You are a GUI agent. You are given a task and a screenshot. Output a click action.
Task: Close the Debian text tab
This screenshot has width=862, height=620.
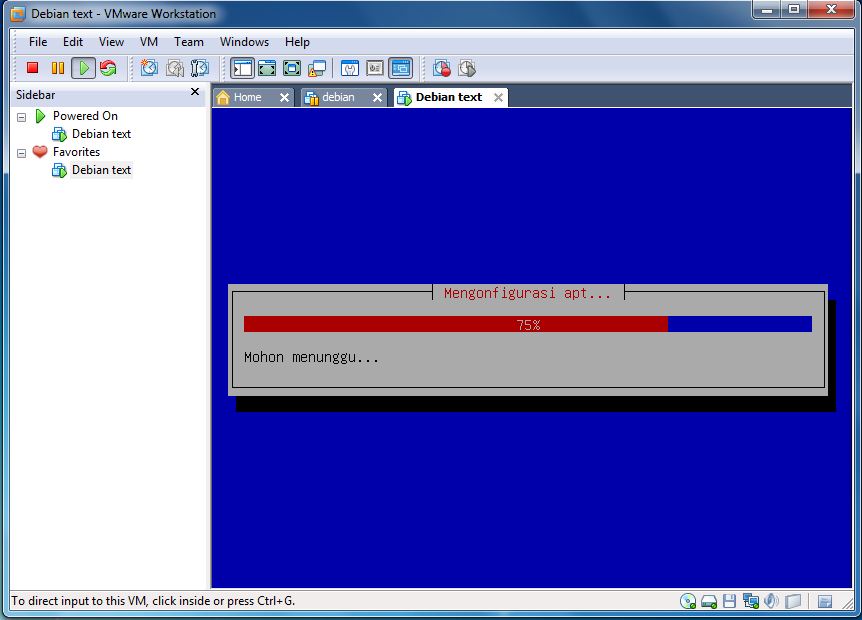pyautogui.click(x=498, y=97)
